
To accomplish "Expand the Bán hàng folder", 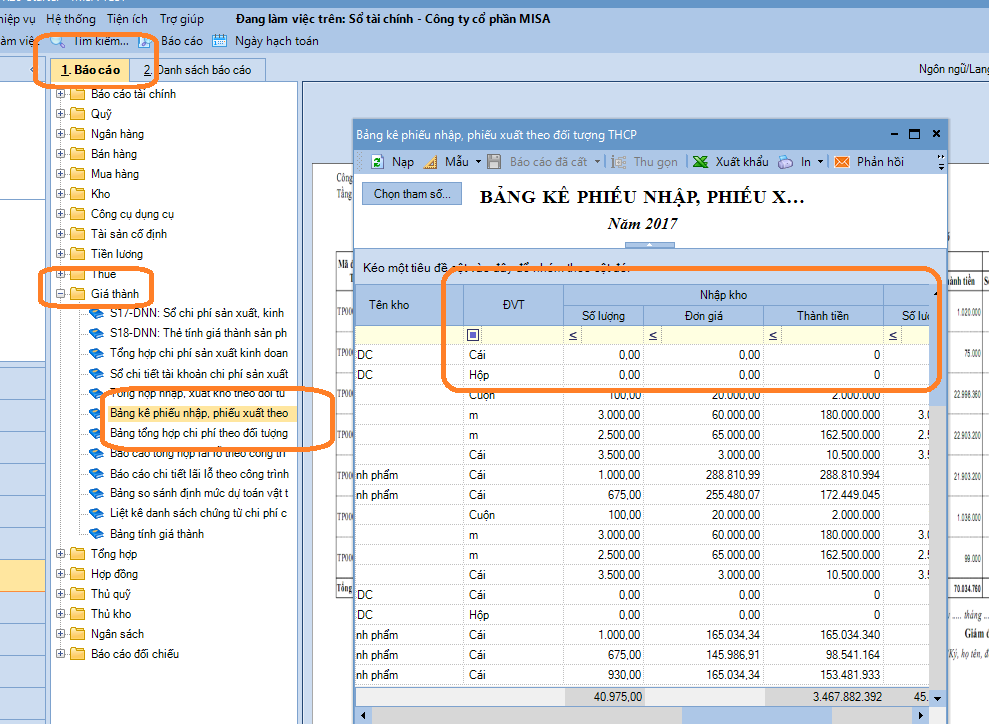I will 61,154.
